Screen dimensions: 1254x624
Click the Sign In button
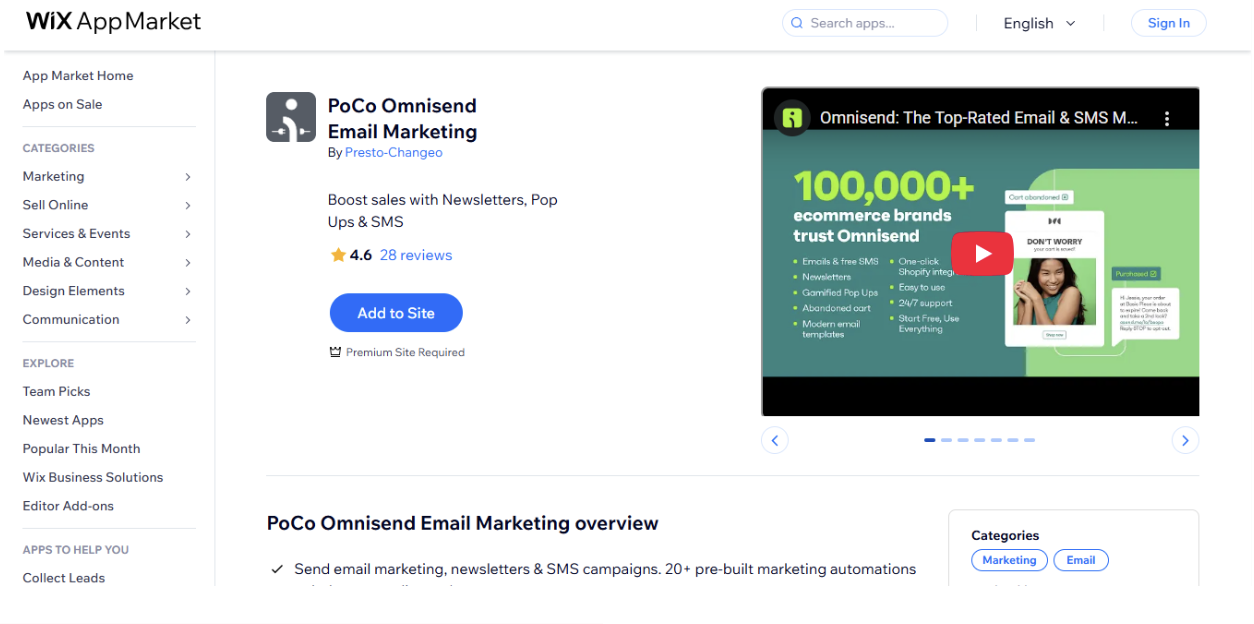[1168, 22]
